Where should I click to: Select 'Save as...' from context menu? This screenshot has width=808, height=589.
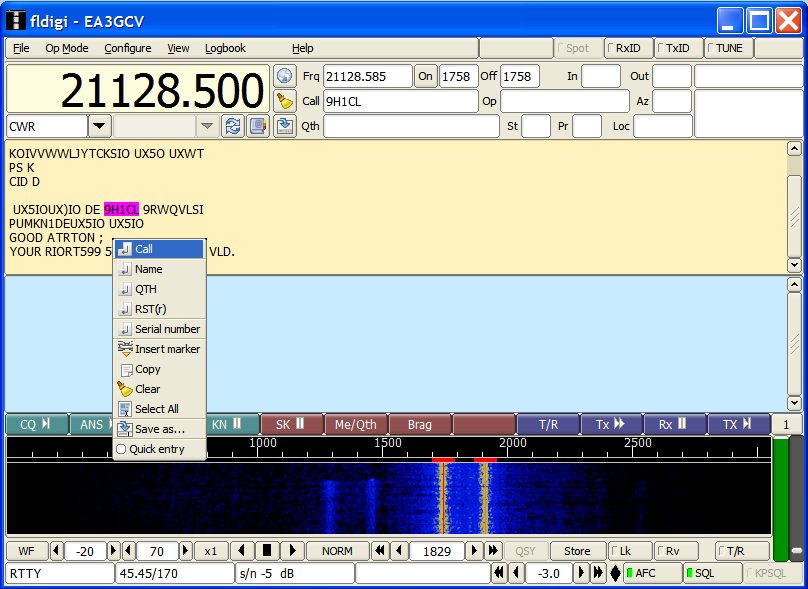tap(159, 429)
